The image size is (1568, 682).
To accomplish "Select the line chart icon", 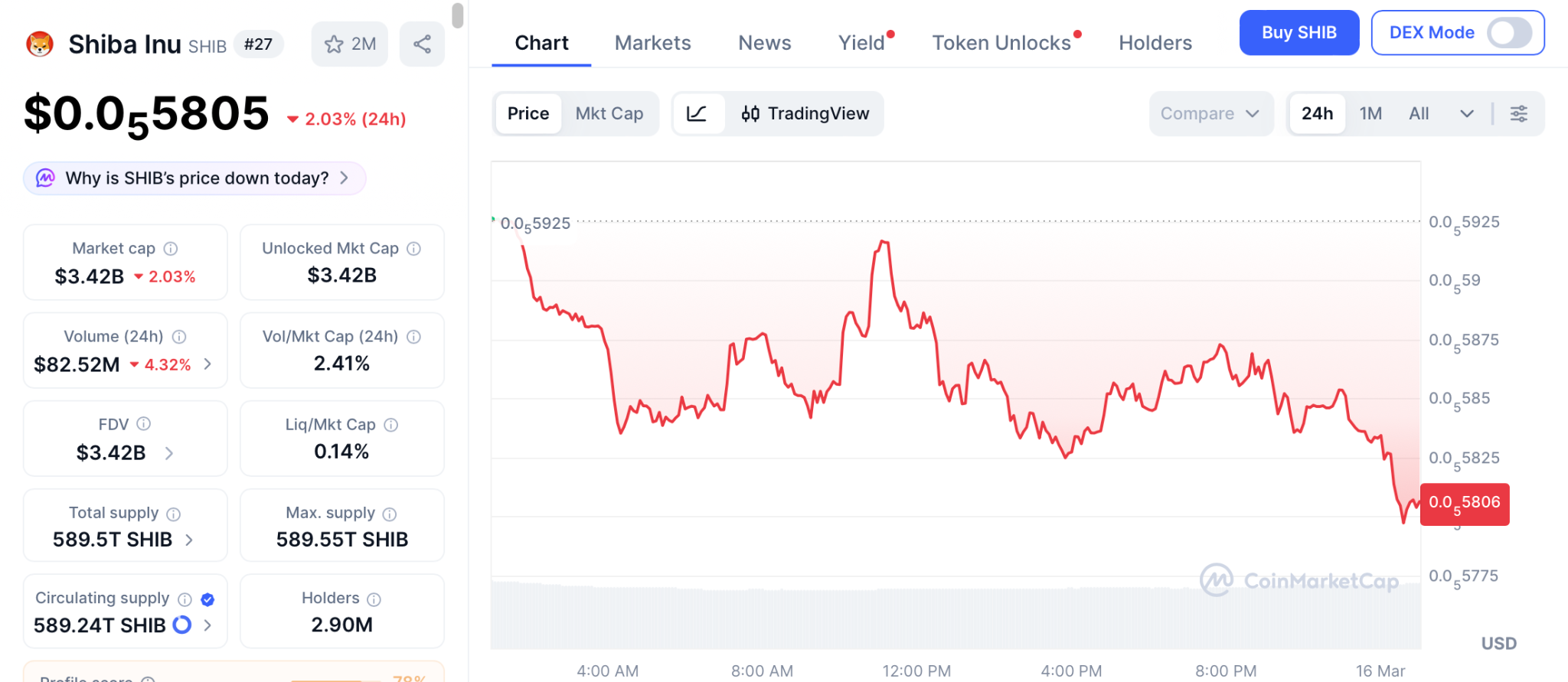I will pyautogui.click(x=697, y=114).
